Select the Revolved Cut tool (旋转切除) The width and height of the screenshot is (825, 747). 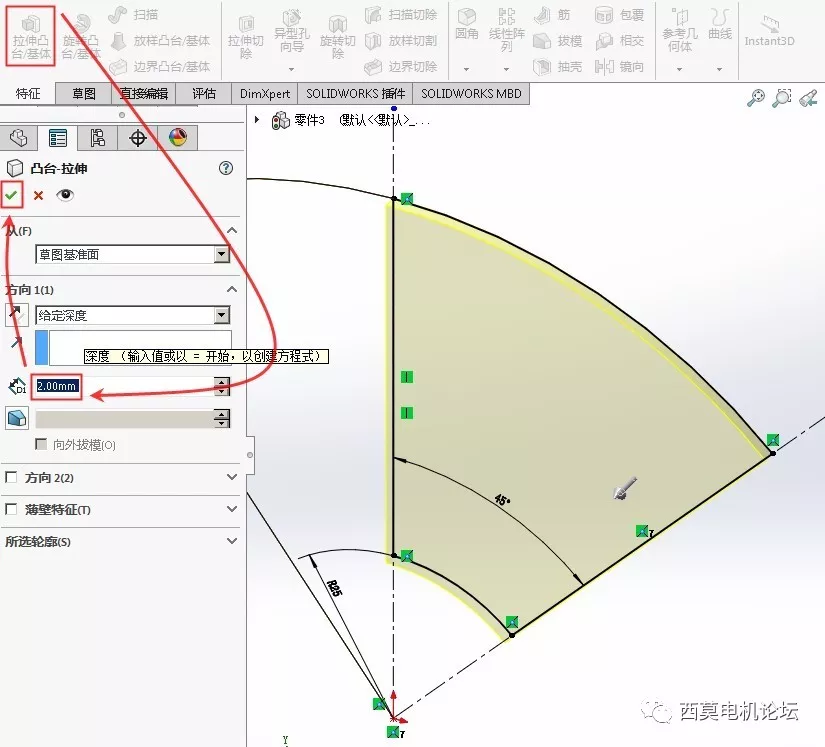[x=337, y=36]
